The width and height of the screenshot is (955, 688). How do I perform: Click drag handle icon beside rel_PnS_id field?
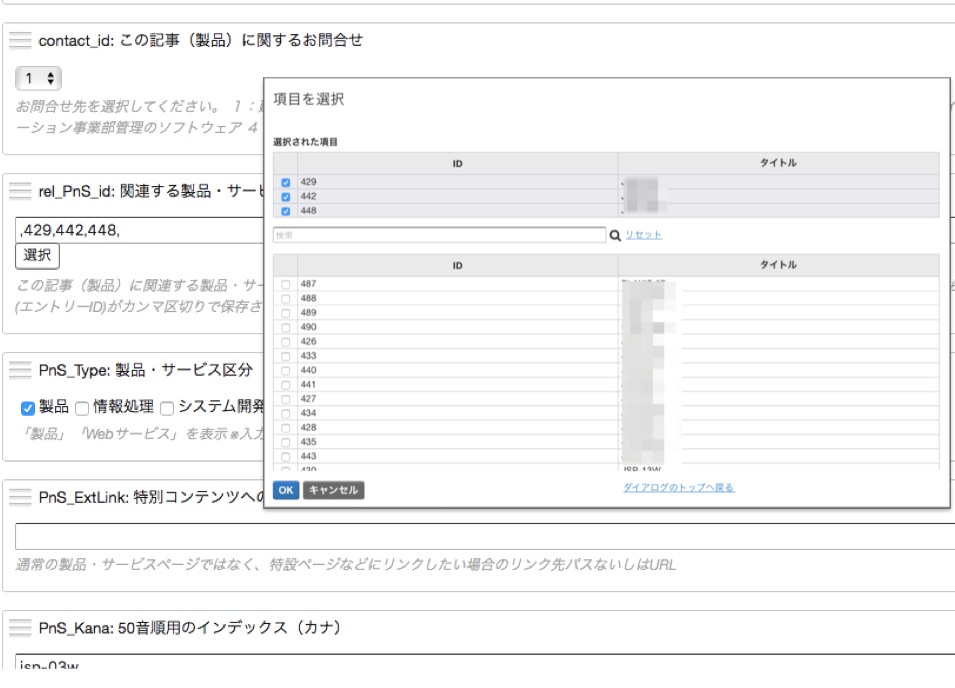coord(21,191)
